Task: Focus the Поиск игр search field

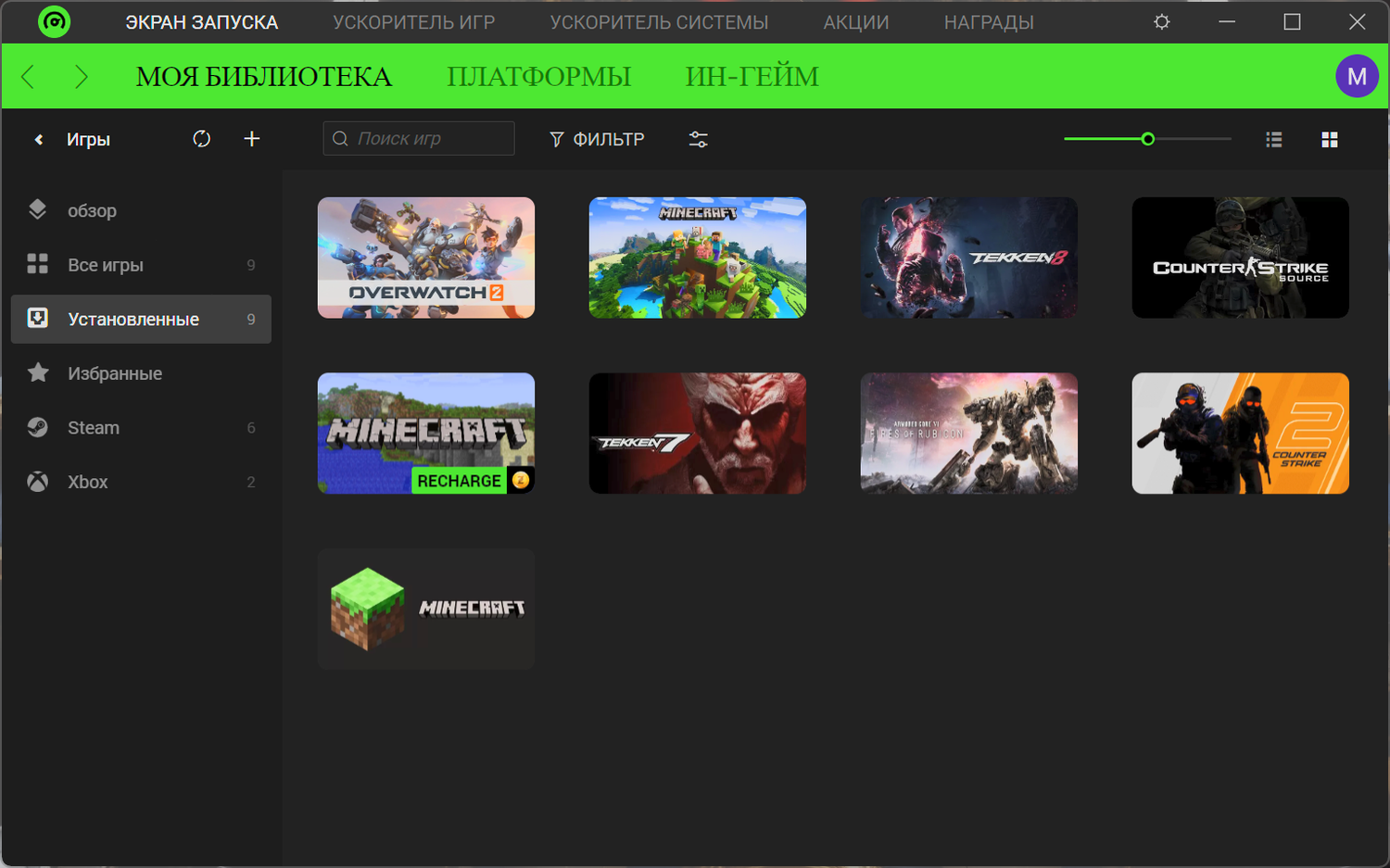Action: [419, 139]
